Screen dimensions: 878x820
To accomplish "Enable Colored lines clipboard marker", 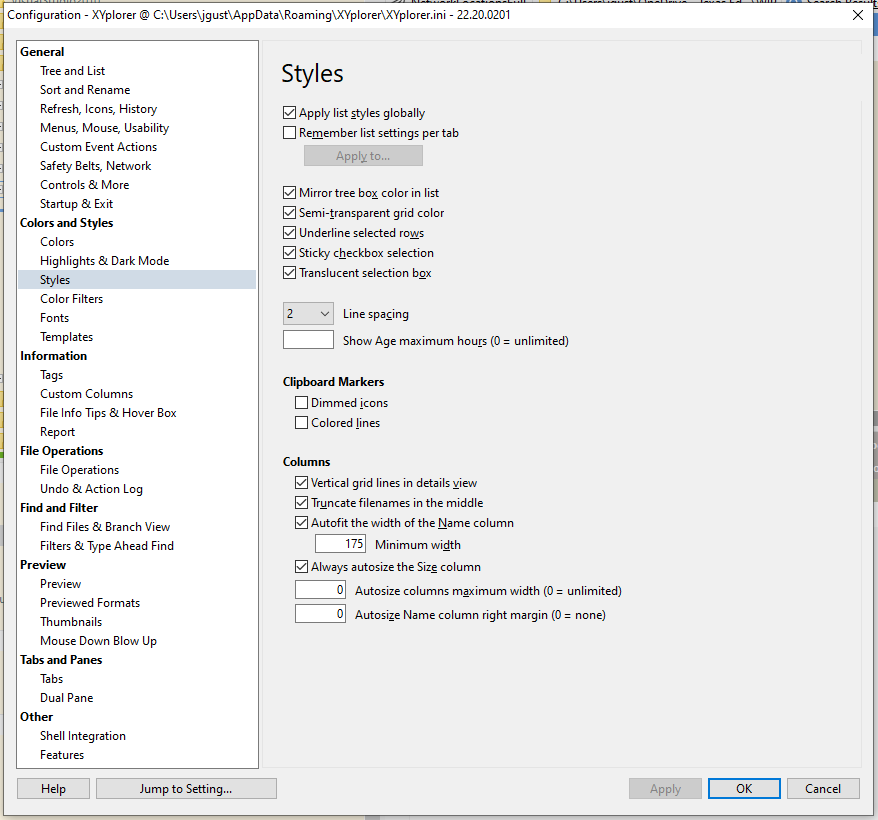I will [302, 422].
